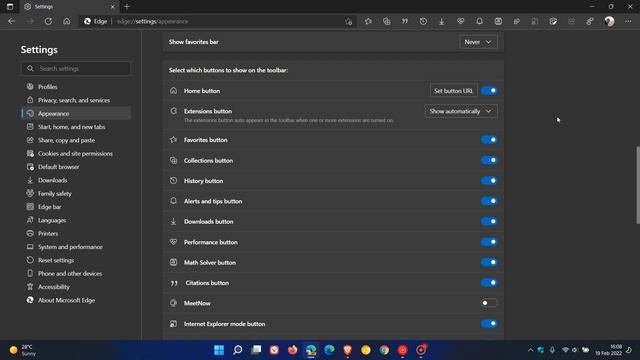Open Edge bar settings
640x360 pixels.
point(76,207)
